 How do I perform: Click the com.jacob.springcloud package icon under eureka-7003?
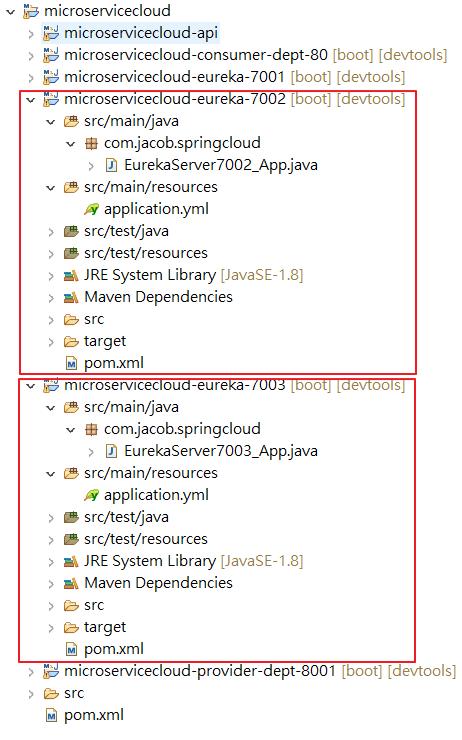[x=91, y=429]
